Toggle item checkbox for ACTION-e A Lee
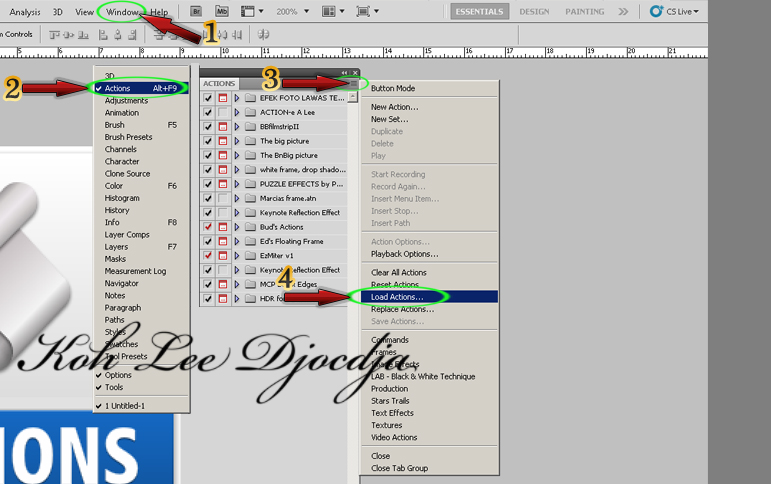Viewport: 771px width, 484px height. (x=208, y=112)
